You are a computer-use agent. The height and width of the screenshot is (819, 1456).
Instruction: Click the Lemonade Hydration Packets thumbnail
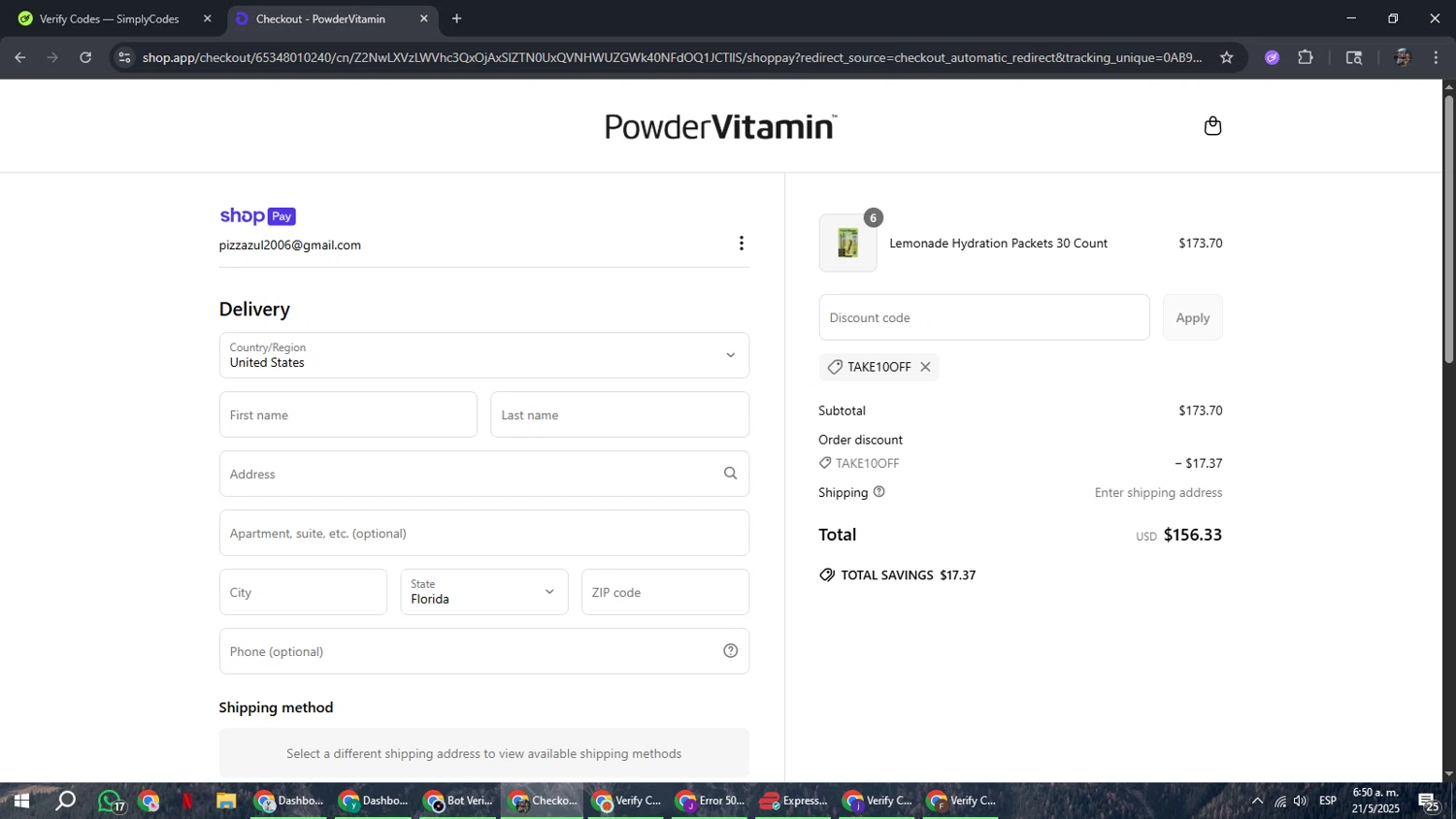[847, 243]
